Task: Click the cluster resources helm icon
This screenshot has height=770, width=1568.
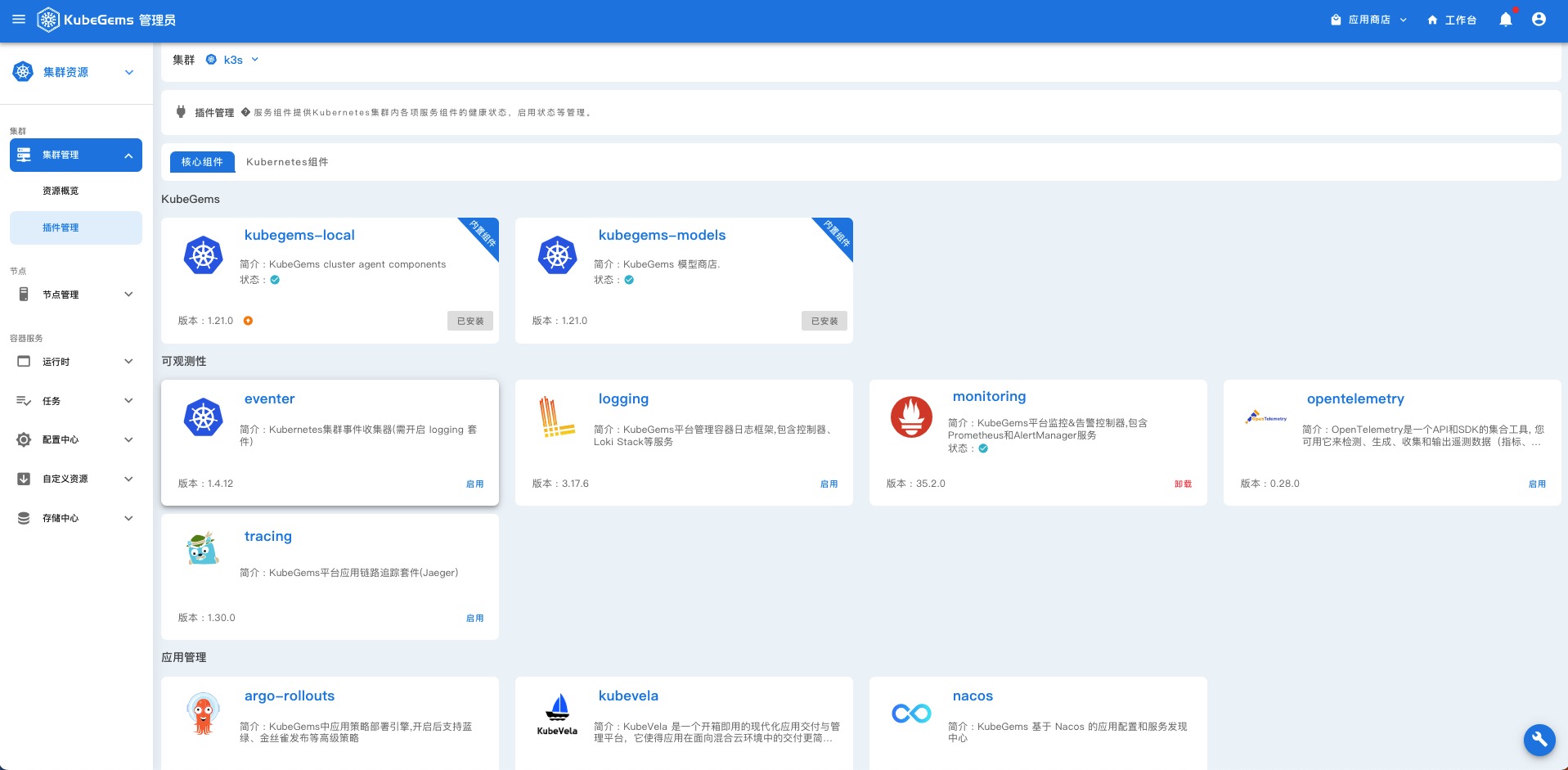Action: 23,72
